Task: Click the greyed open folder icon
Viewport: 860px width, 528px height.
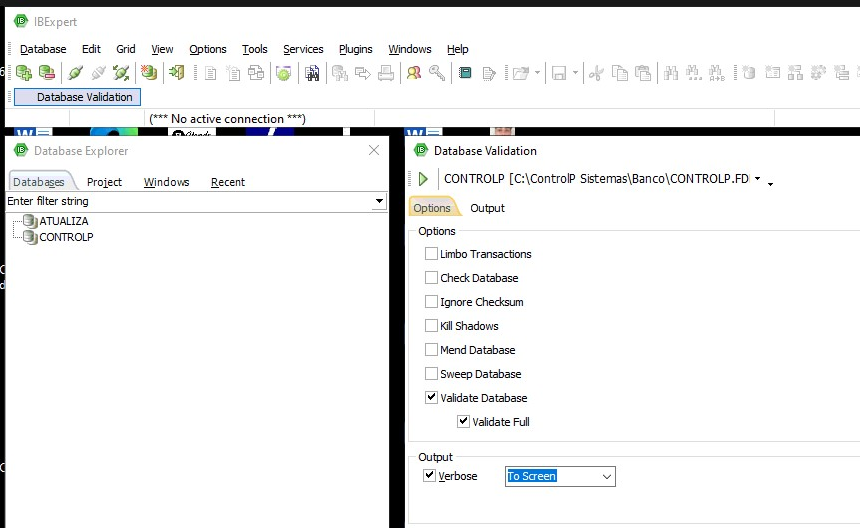Action: pos(520,73)
